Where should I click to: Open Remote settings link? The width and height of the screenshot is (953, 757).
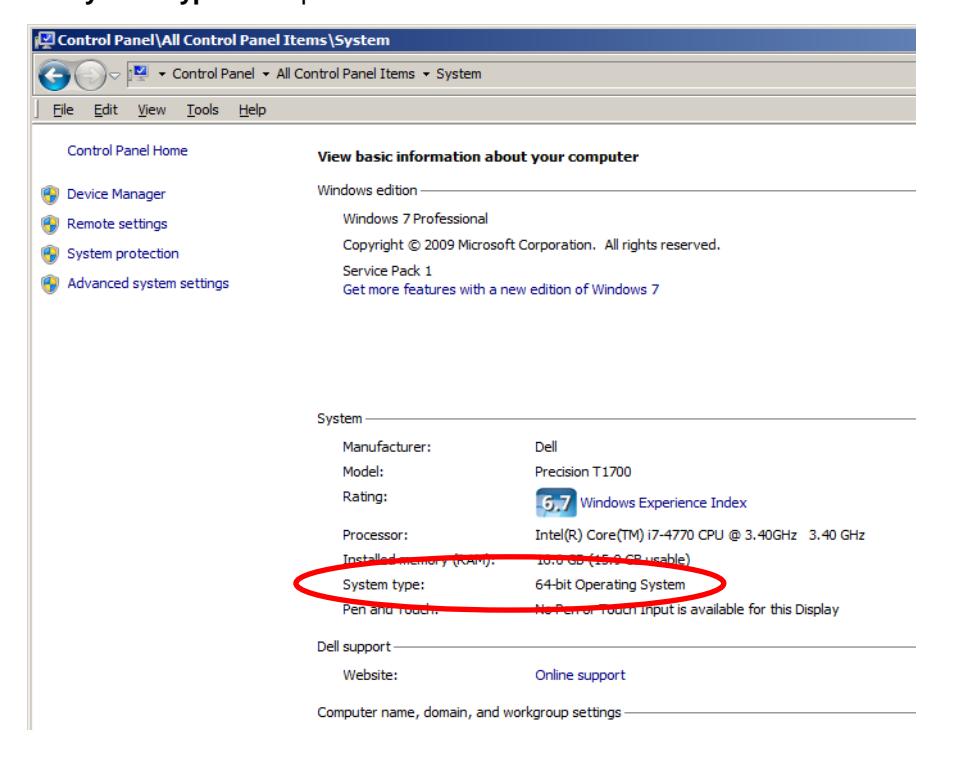[x=117, y=224]
